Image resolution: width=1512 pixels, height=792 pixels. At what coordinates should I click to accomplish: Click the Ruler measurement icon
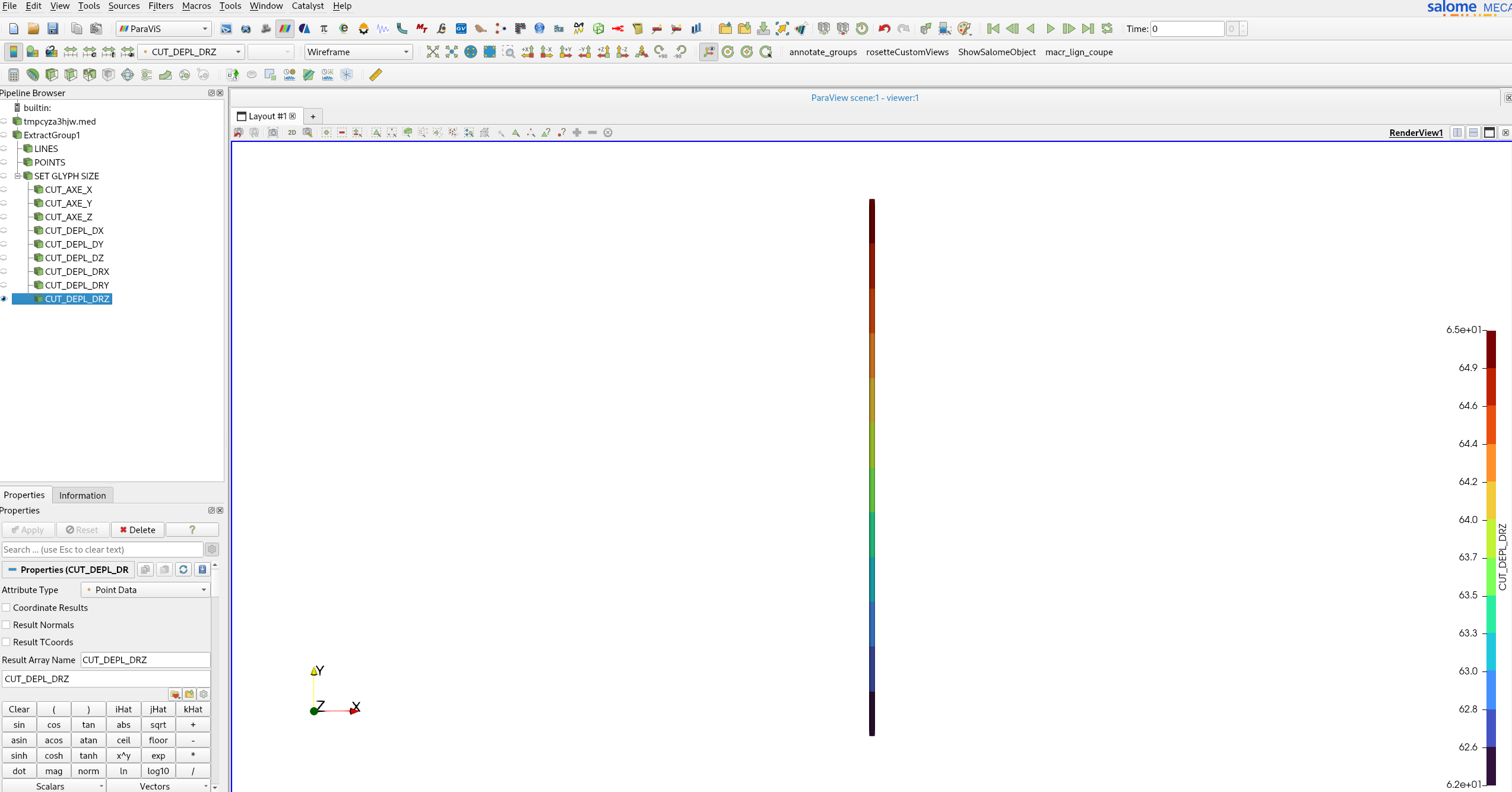[376, 75]
